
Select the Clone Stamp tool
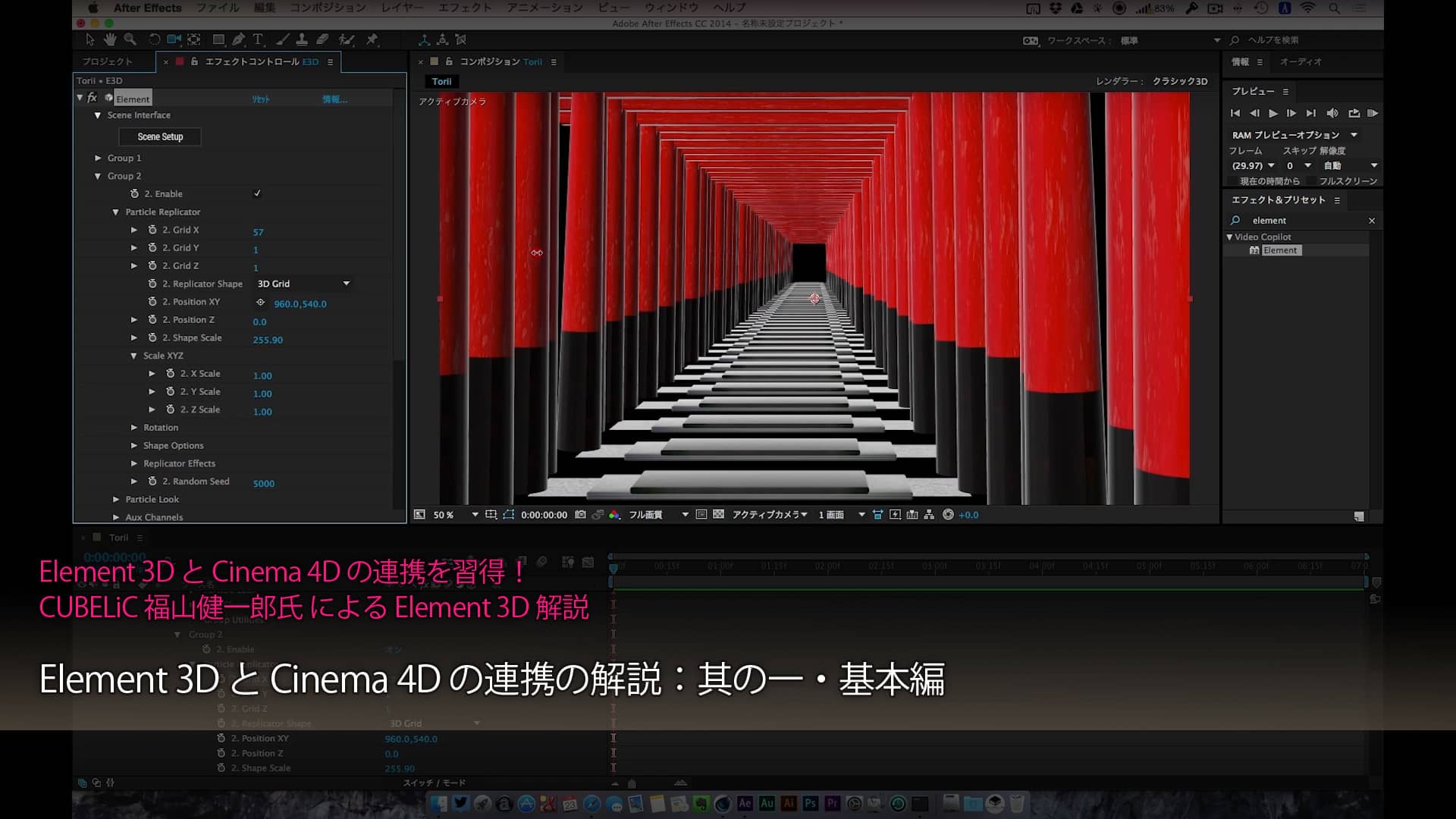tap(302, 39)
